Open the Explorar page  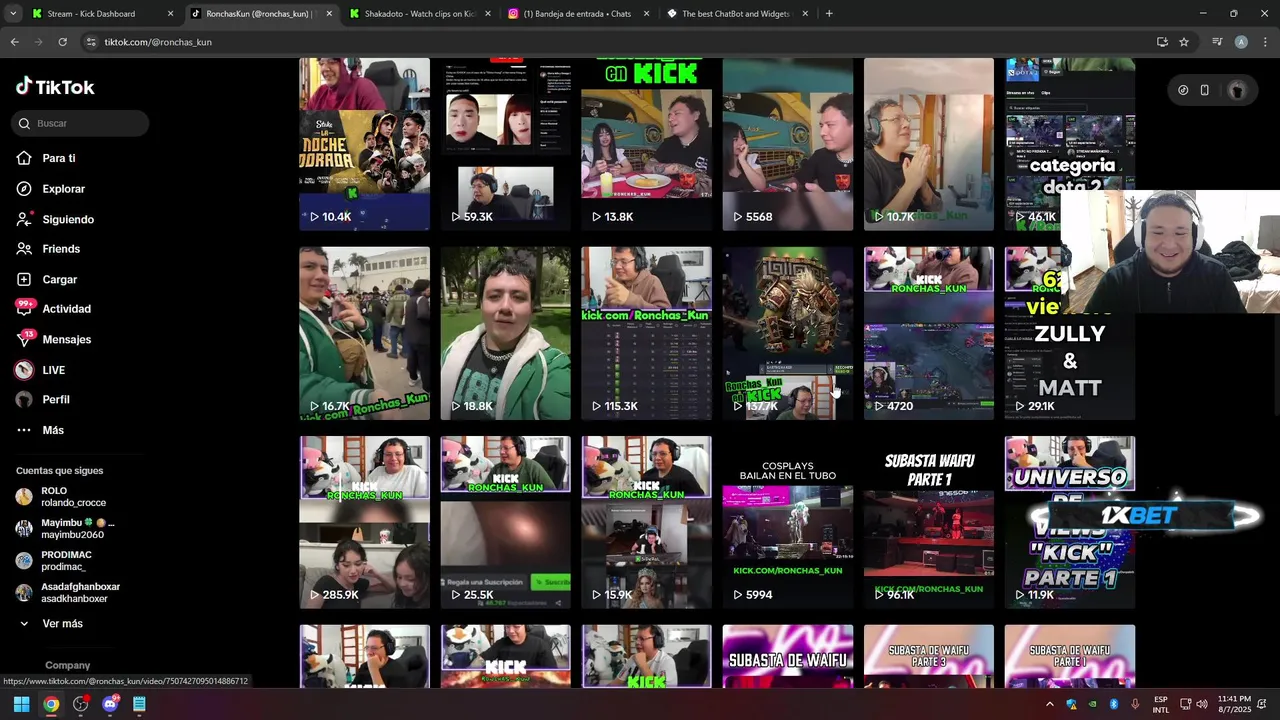[51, 189]
